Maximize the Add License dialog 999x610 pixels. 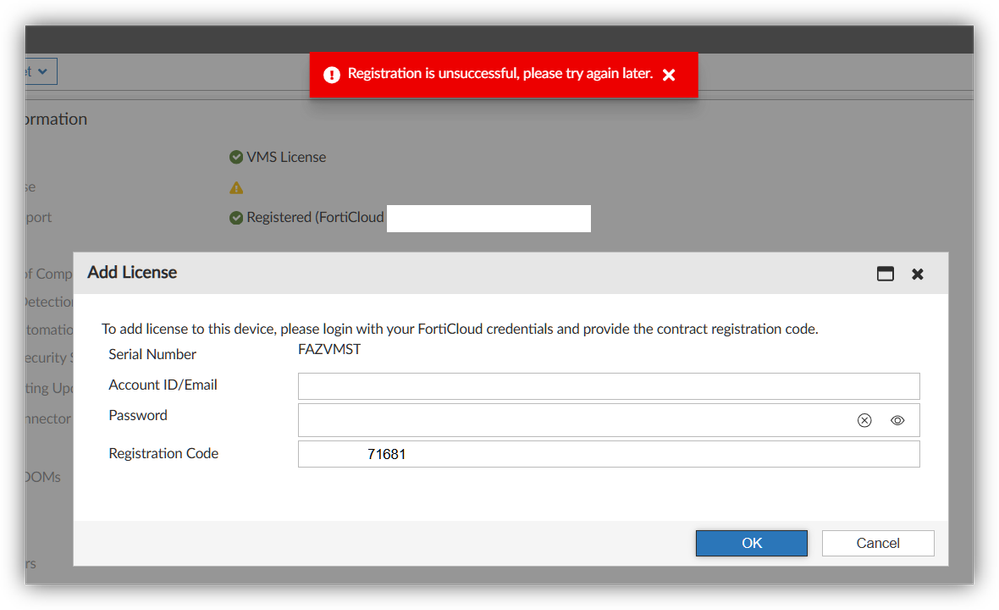(x=885, y=274)
